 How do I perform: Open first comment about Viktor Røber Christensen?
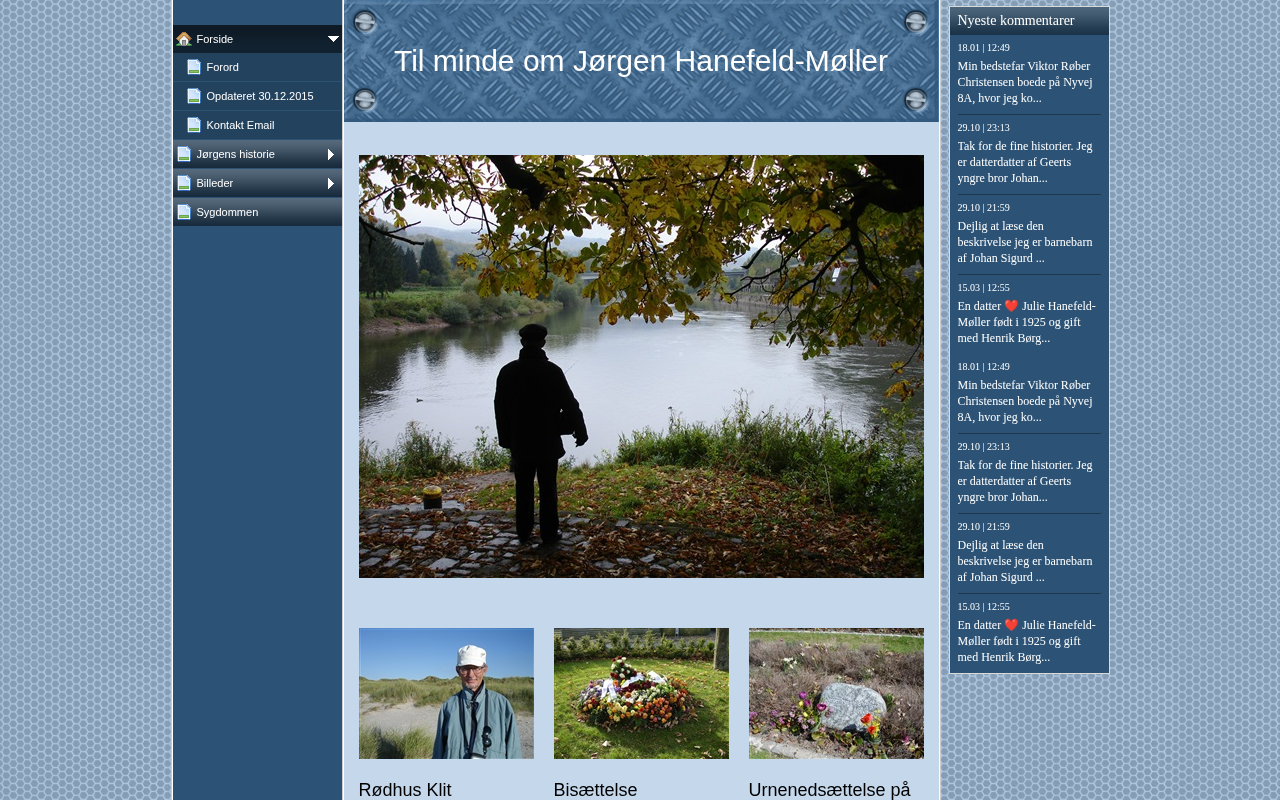(x=1025, y=82)
